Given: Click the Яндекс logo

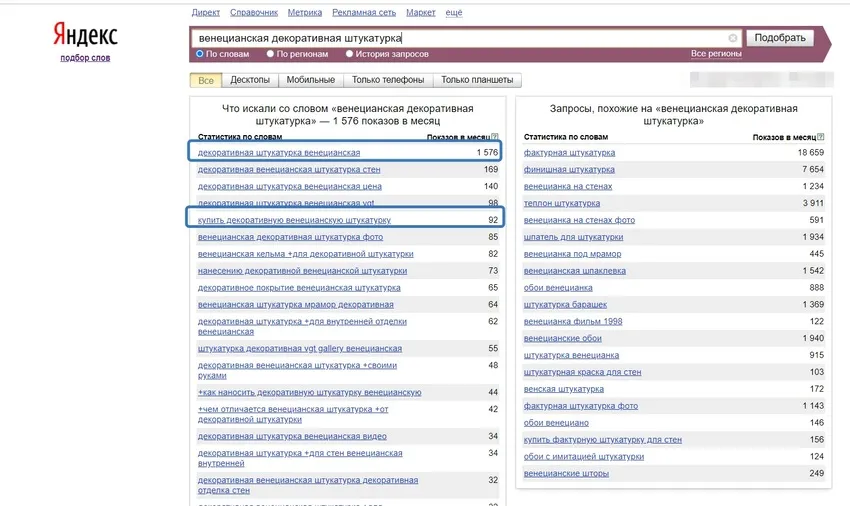Looking at the screenshot, I should 85,35.
